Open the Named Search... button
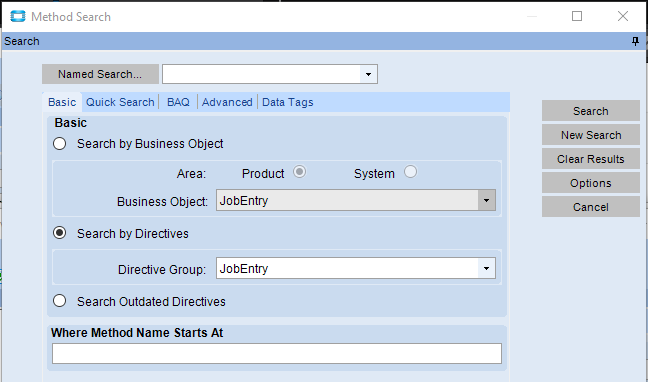The width and height of the screenshot is (648, 382). click(100, 74)
